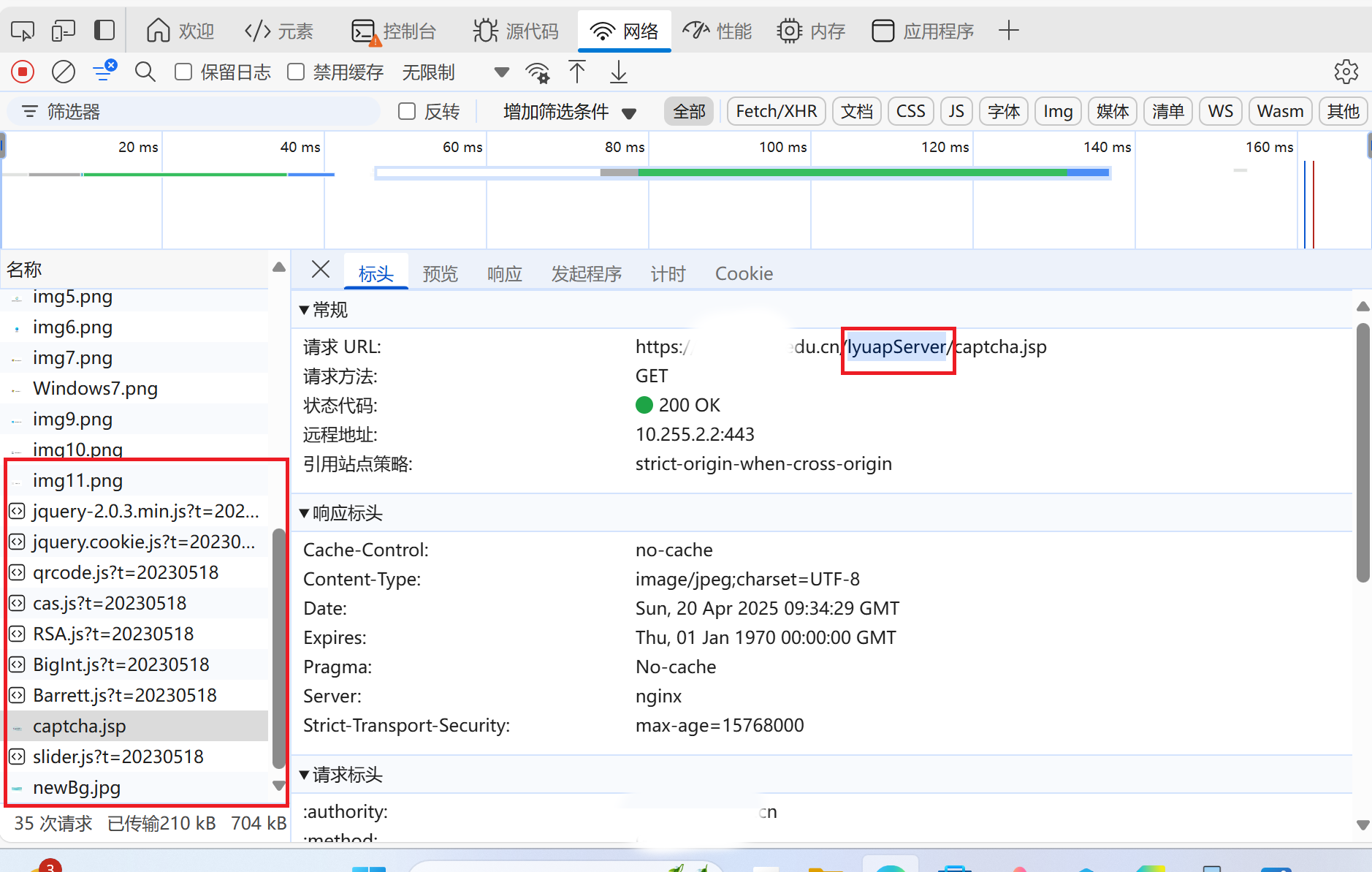Select the newBg.jpg request
This screenshot has height=872, width=1372.
[77, 788]
